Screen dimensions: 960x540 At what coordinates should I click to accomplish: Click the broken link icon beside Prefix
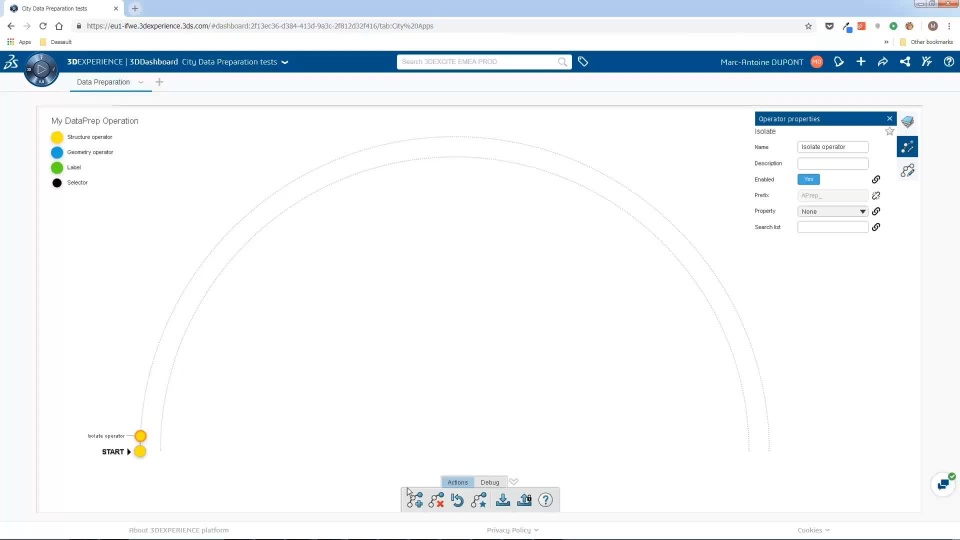click(x=876, y=195)
